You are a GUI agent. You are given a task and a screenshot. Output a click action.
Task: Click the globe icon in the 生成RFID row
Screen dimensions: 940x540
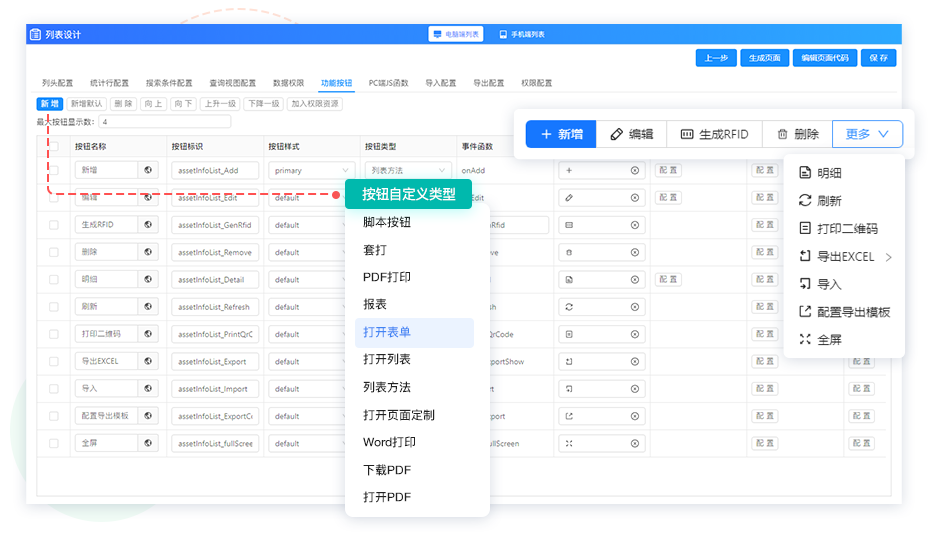pos(148,225)
